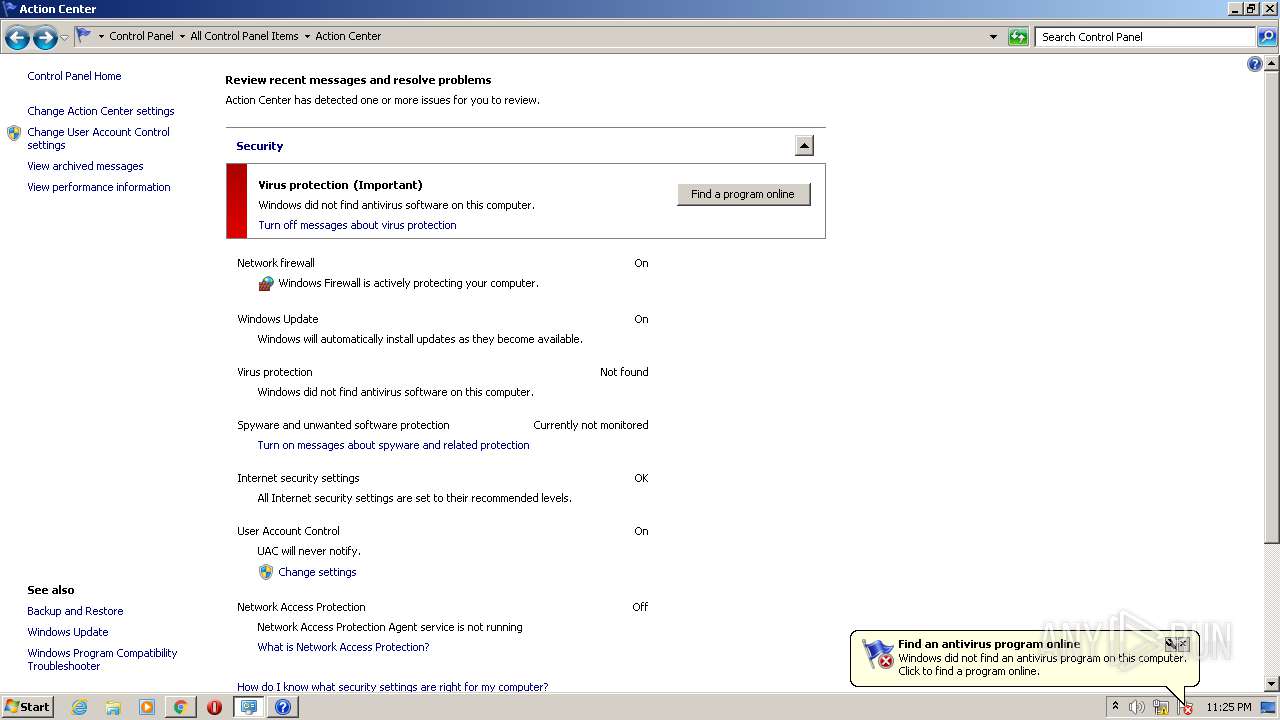Open Change User Account Control settings link
Image resolution: width=1280 pixels, height=720 pixels.
(x=98, y=138)
